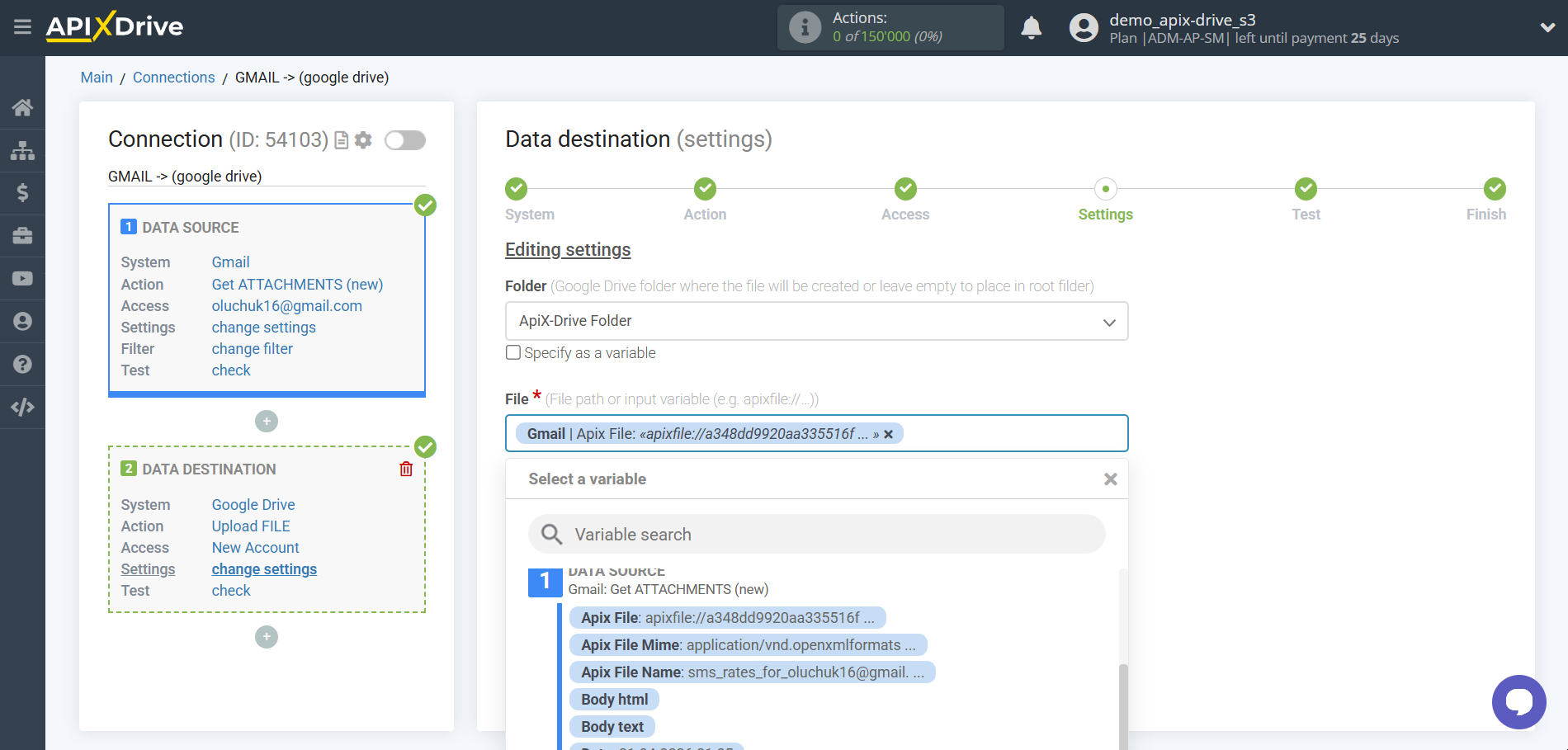Select the Apix File Name variable
Viewport: 1568px width, 750px height.
point(752,672)
